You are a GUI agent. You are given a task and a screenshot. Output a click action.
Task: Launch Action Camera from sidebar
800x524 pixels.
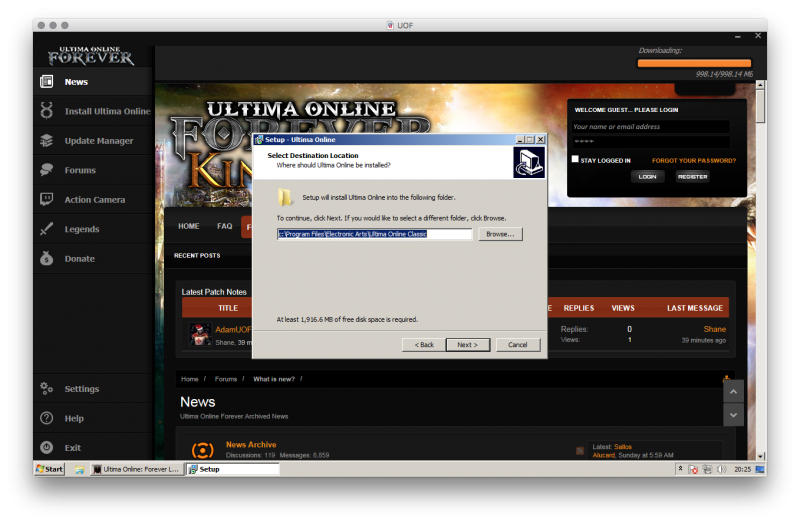[93, 199]
